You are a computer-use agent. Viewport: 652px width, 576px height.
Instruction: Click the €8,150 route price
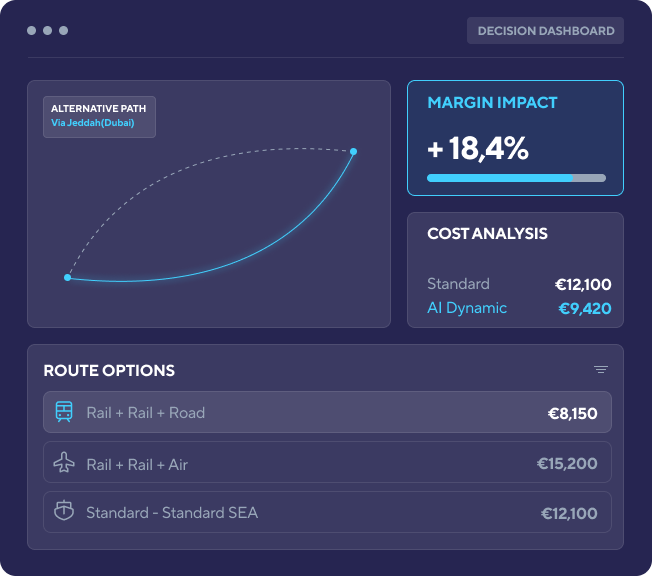click(572, 412)
